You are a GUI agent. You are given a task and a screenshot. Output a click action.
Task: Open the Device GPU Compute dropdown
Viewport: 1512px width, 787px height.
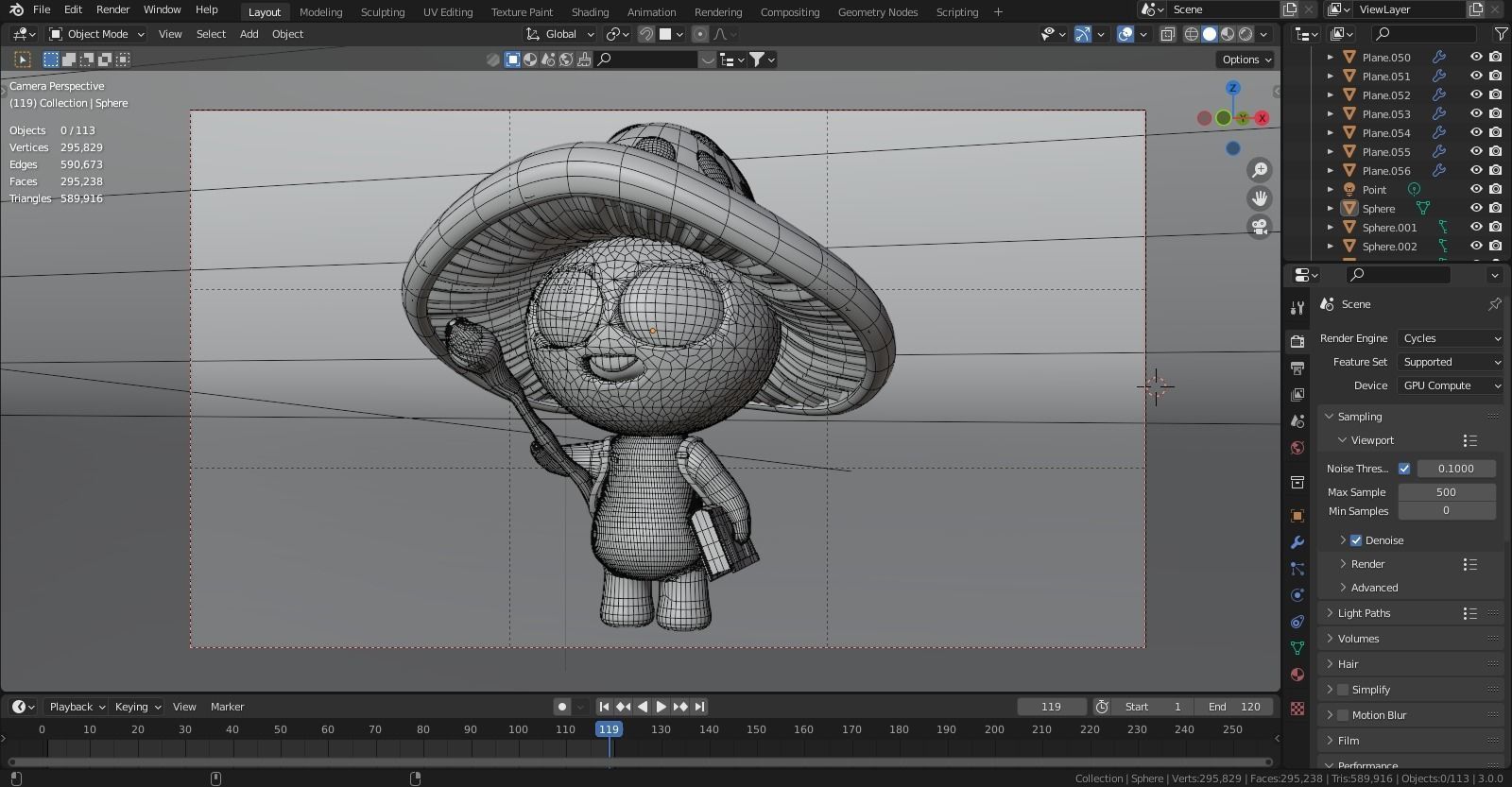[x=1451, y=385]
